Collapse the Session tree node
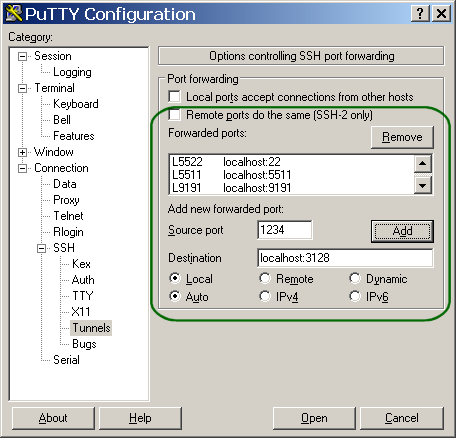The width and height of the screenshot is (456, 438). tap(22, 56)
